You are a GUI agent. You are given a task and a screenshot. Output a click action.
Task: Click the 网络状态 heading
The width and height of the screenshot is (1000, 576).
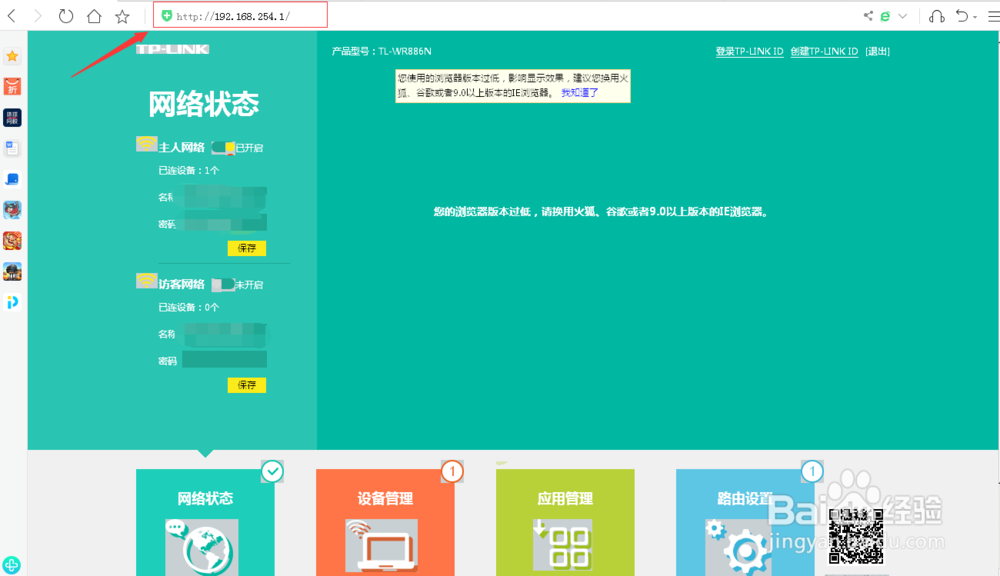point(204,104)
